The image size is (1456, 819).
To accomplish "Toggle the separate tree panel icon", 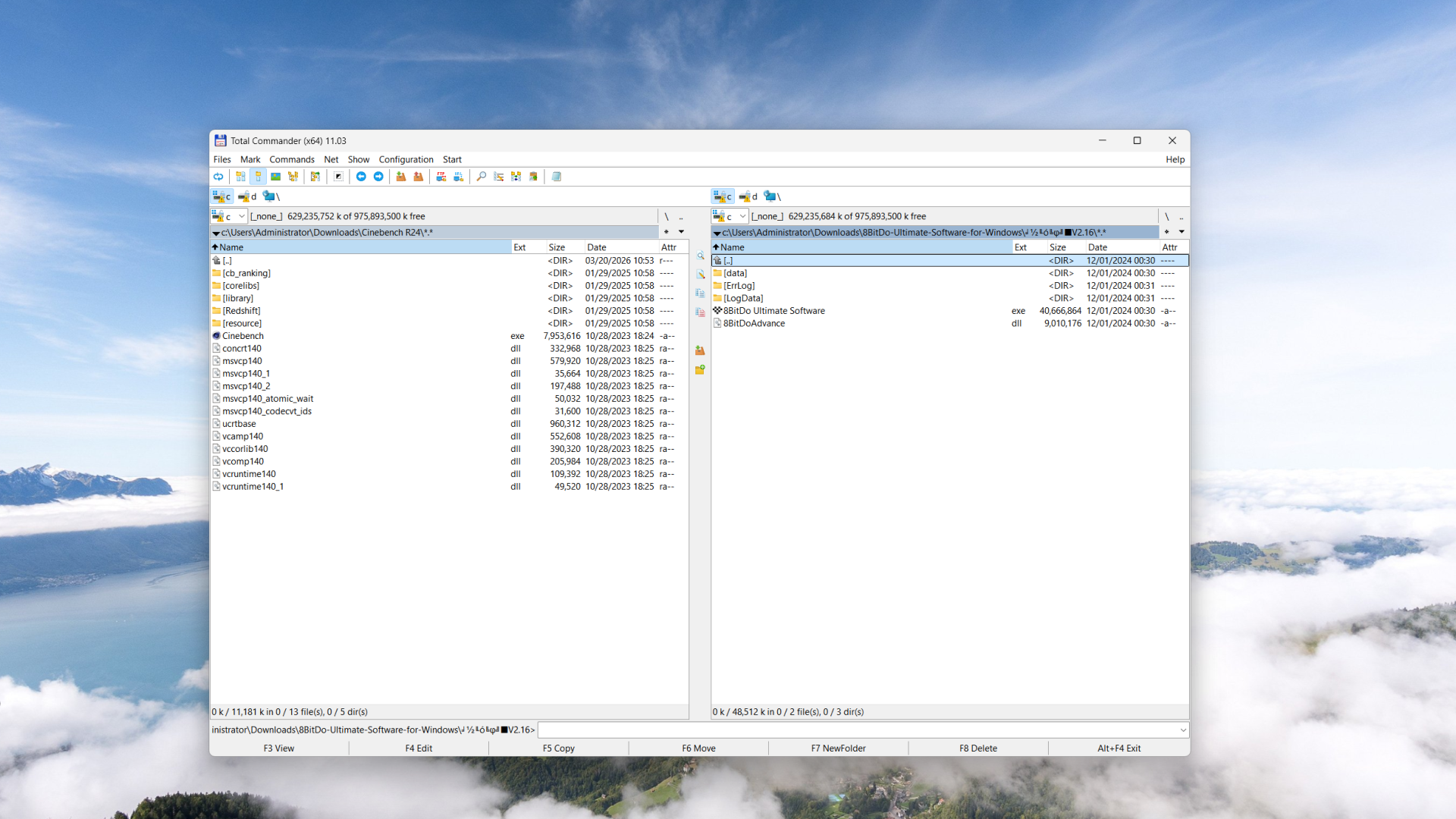I will 315,177.
